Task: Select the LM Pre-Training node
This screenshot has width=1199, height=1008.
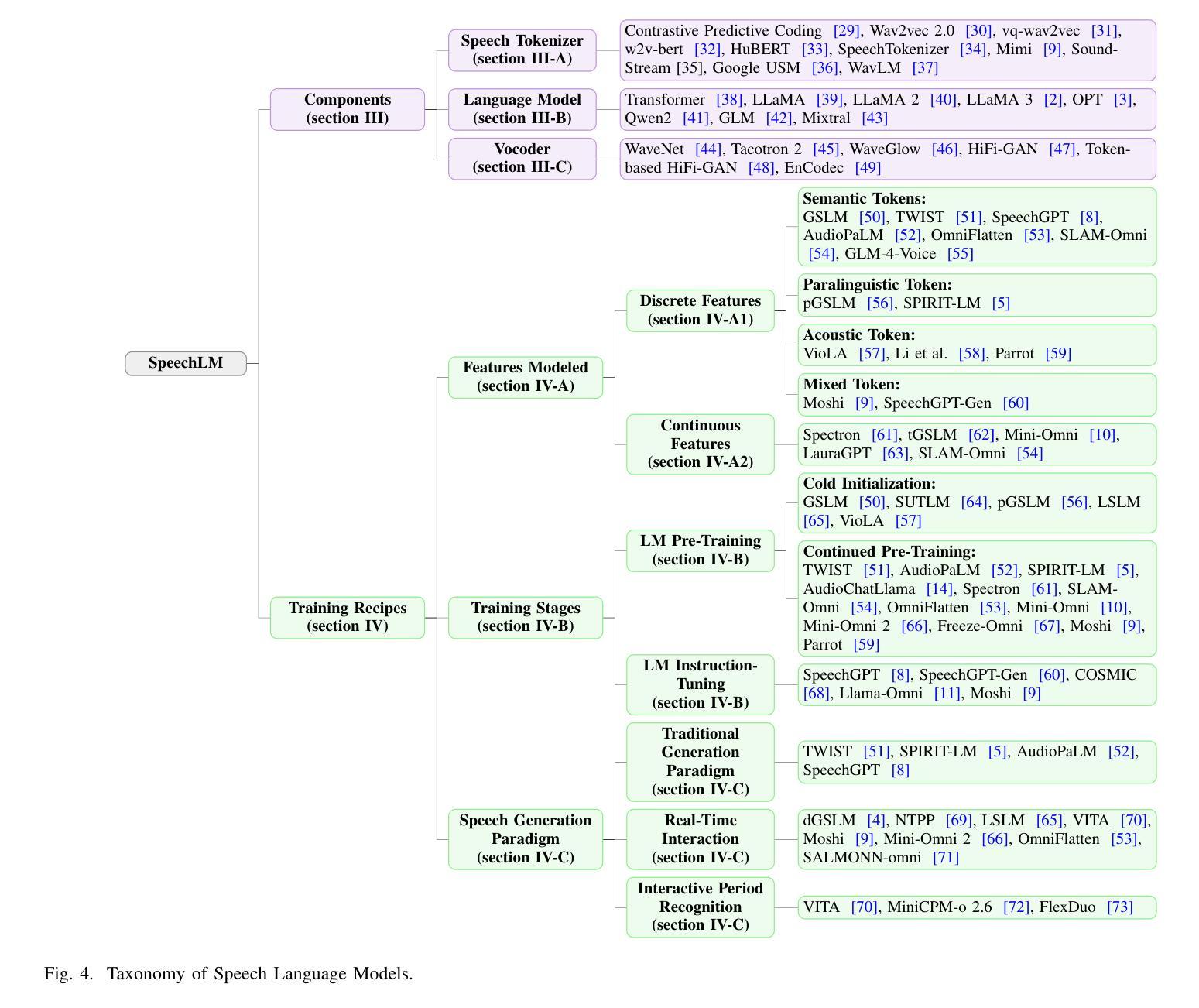Action: click(701, 550)
